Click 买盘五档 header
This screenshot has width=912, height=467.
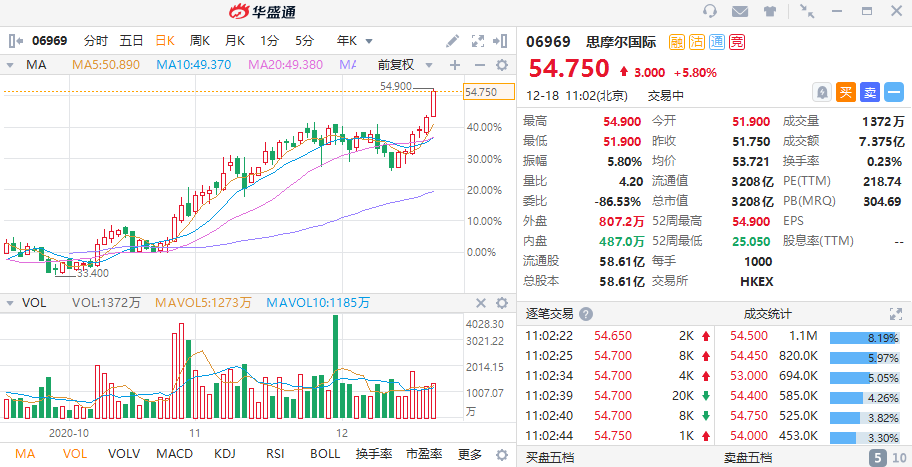[x=549, y=458]
